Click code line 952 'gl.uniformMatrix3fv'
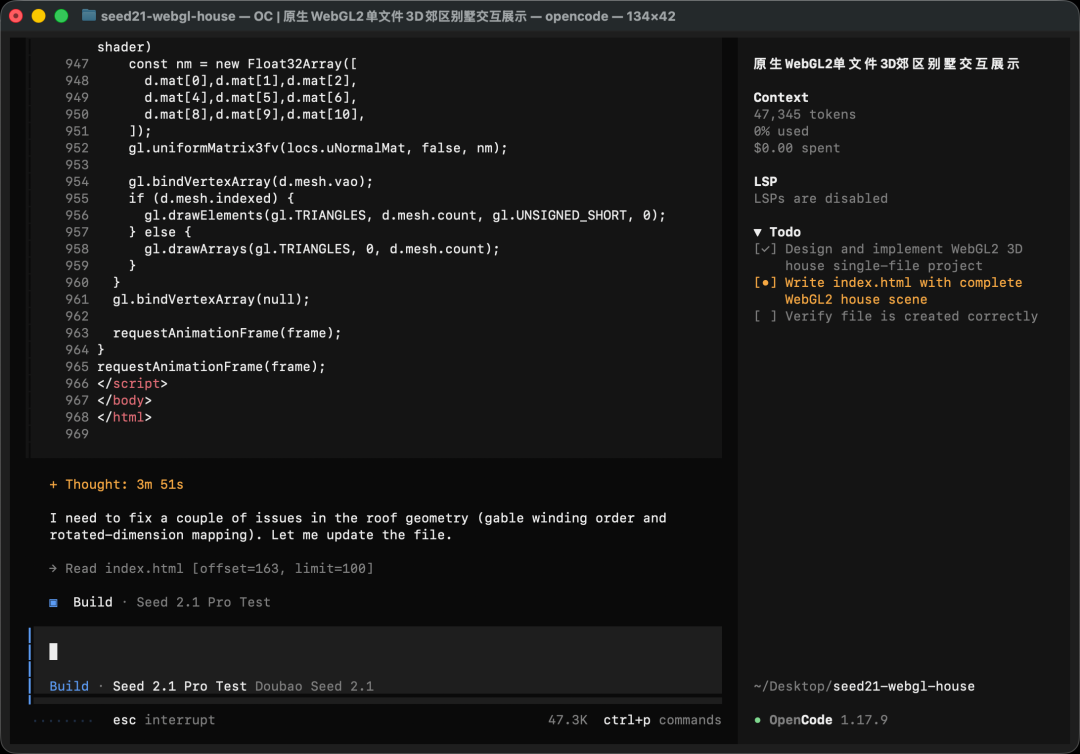1080x754 pixels. click(318, 148)
